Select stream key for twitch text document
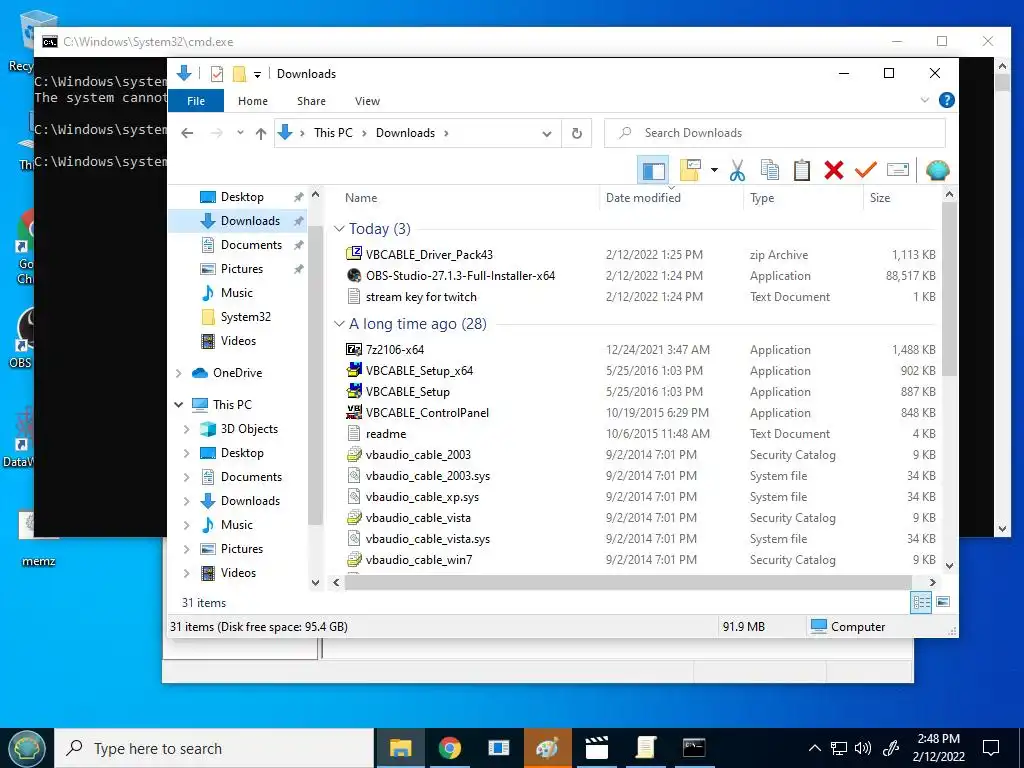This screenshot has height=768, width=1024. click(421, 296)
